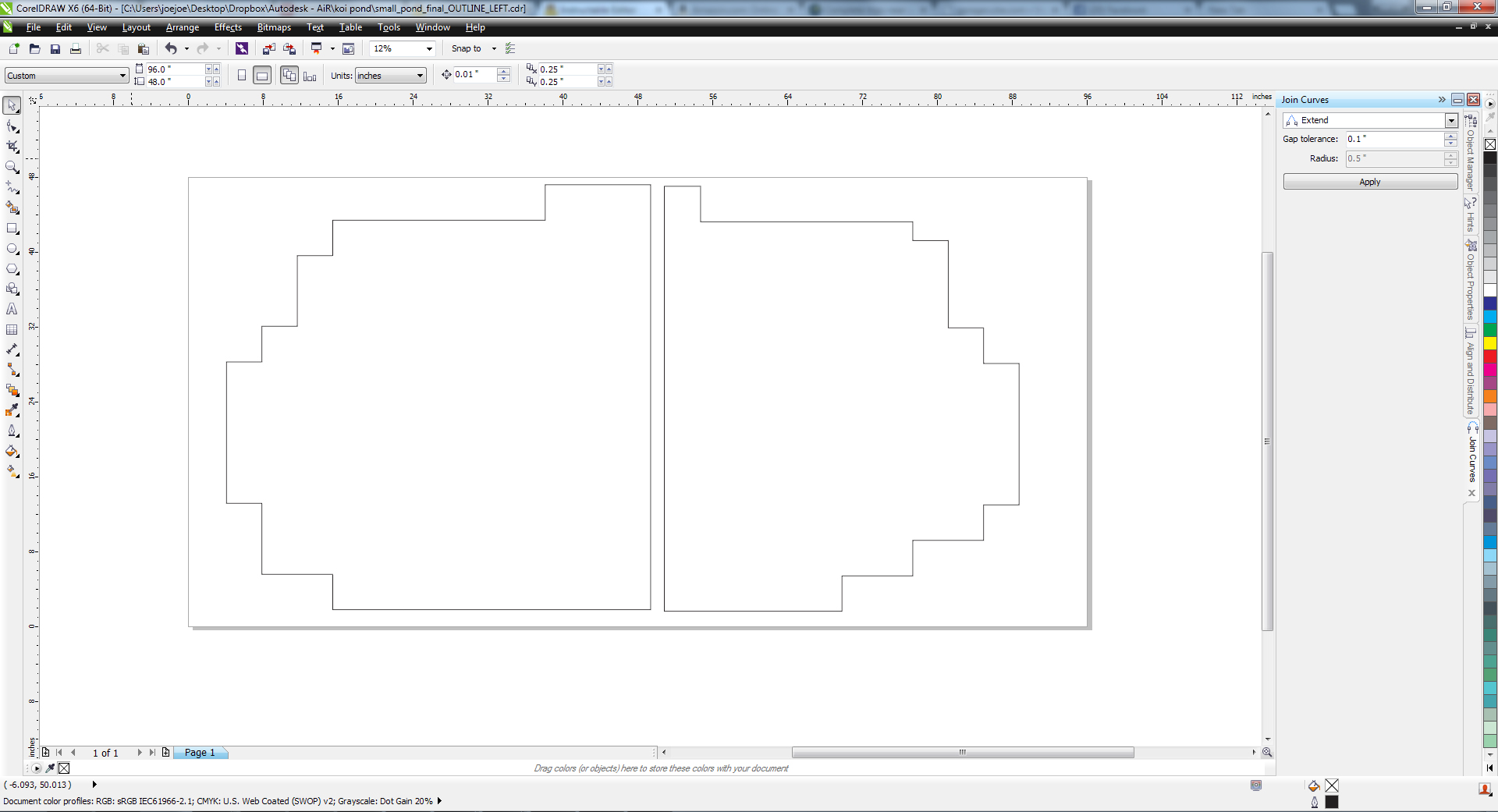The width and height of the screenshot is (1498, 812).
Task: Select the Fill tool
Action: pyautogui.click(x=12, y=452)
